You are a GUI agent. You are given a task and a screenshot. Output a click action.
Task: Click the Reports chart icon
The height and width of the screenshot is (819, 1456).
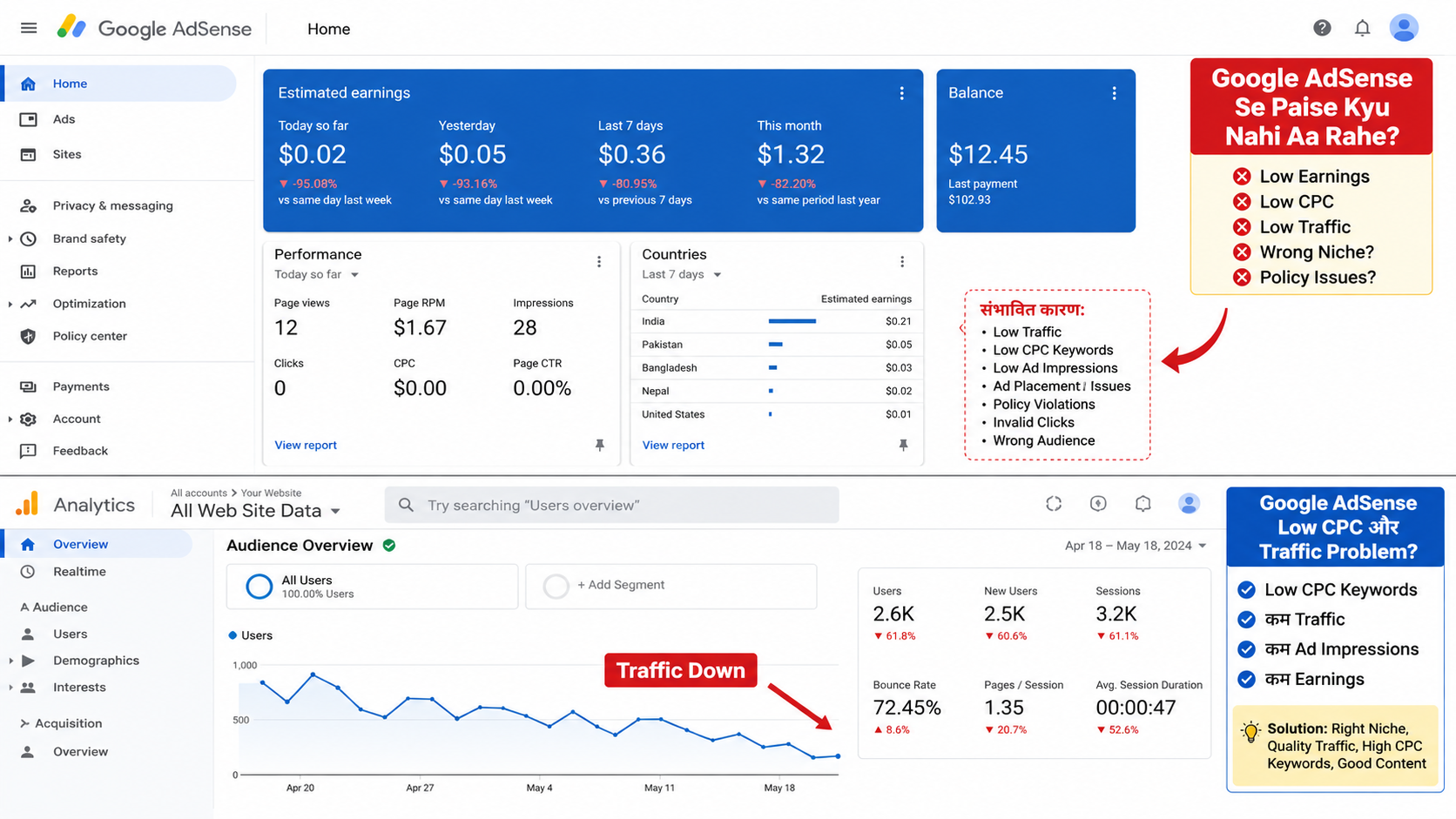coord(28,272)
